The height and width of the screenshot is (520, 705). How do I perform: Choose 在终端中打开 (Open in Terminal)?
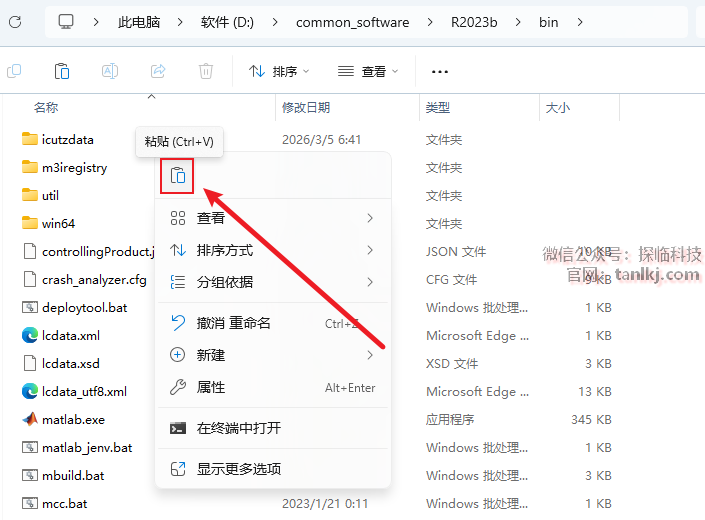click(x=272, y=428)
